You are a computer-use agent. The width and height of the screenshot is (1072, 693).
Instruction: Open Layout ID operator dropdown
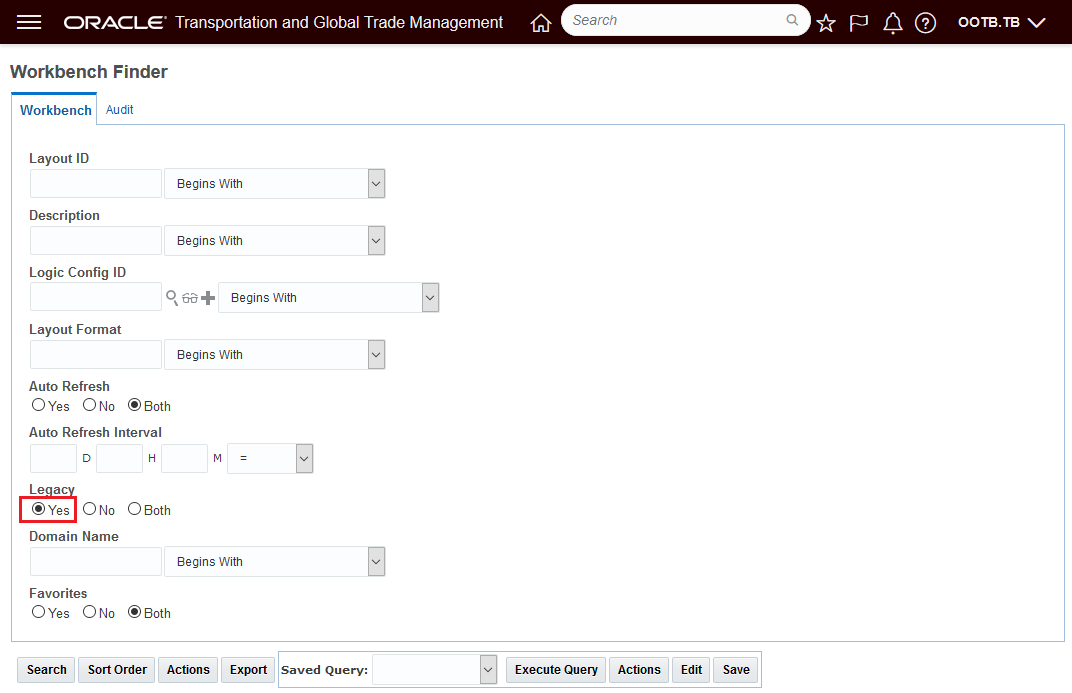point(275,184)
